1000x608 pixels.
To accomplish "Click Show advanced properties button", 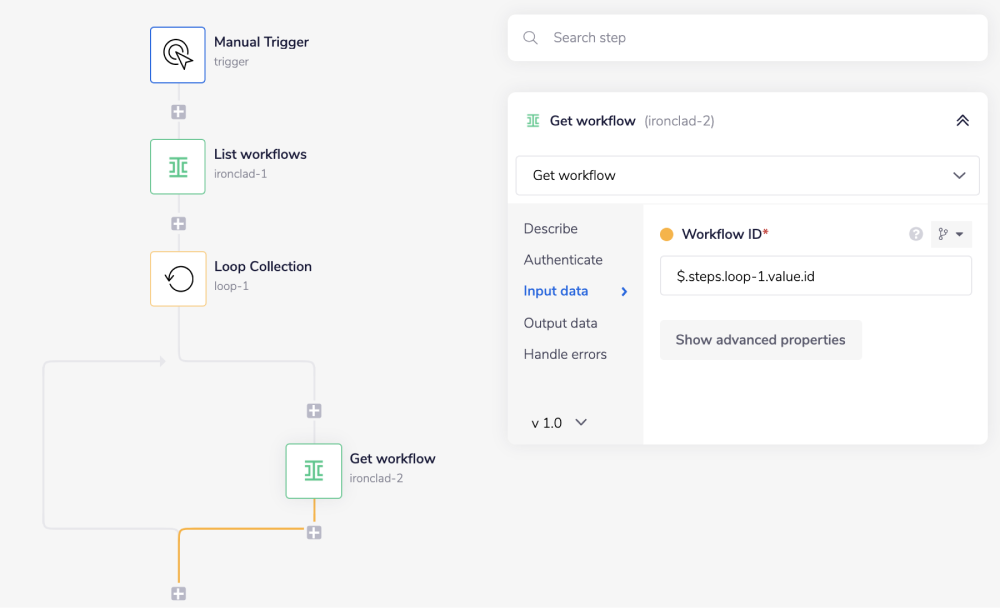I will [x=760, y=340].
